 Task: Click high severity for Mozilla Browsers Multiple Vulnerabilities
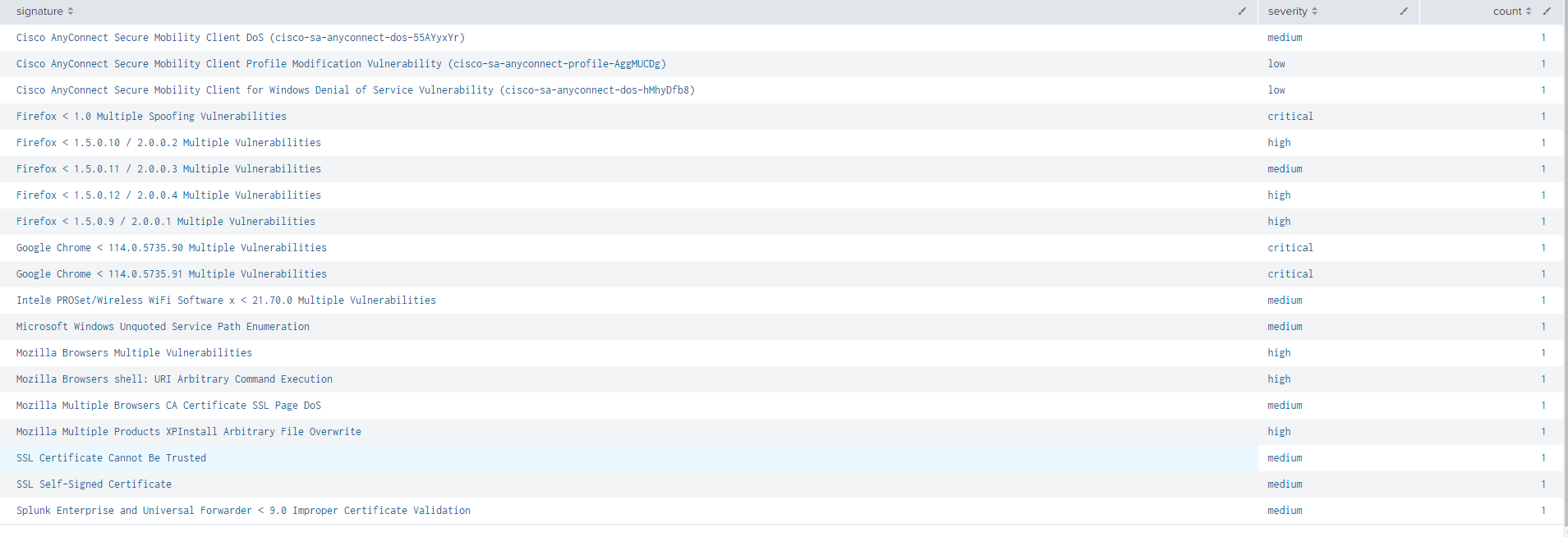(x=1279, y=353)
